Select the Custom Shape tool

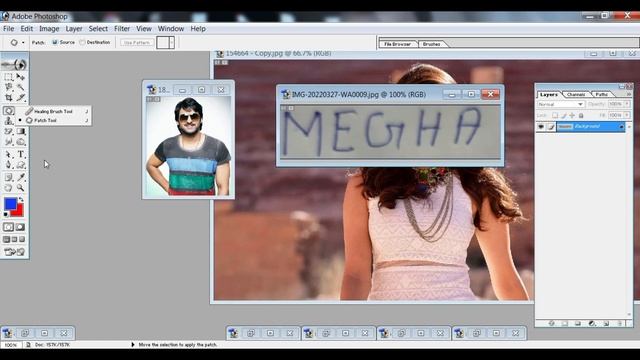(x=20, y=164)
